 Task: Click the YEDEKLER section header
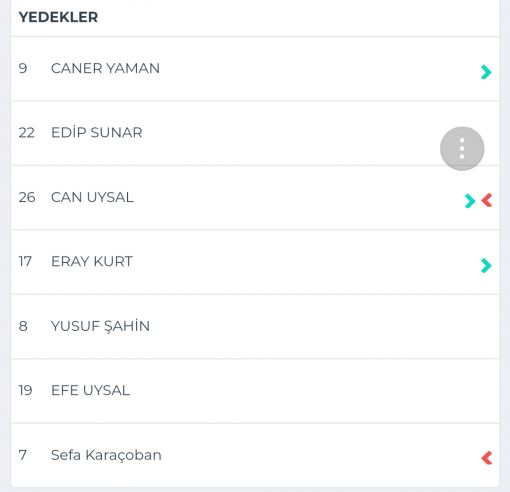tap(58, 17)
